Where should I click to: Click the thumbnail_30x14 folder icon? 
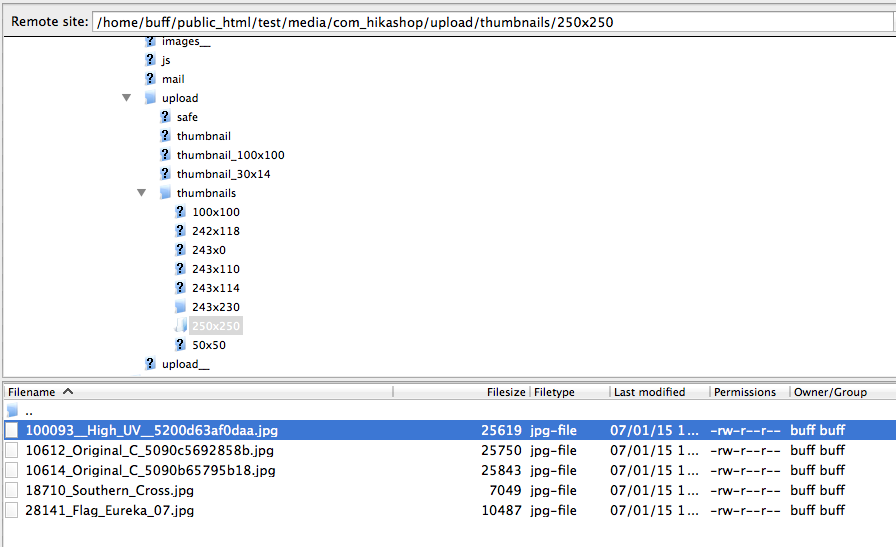(x=165, y=173)
